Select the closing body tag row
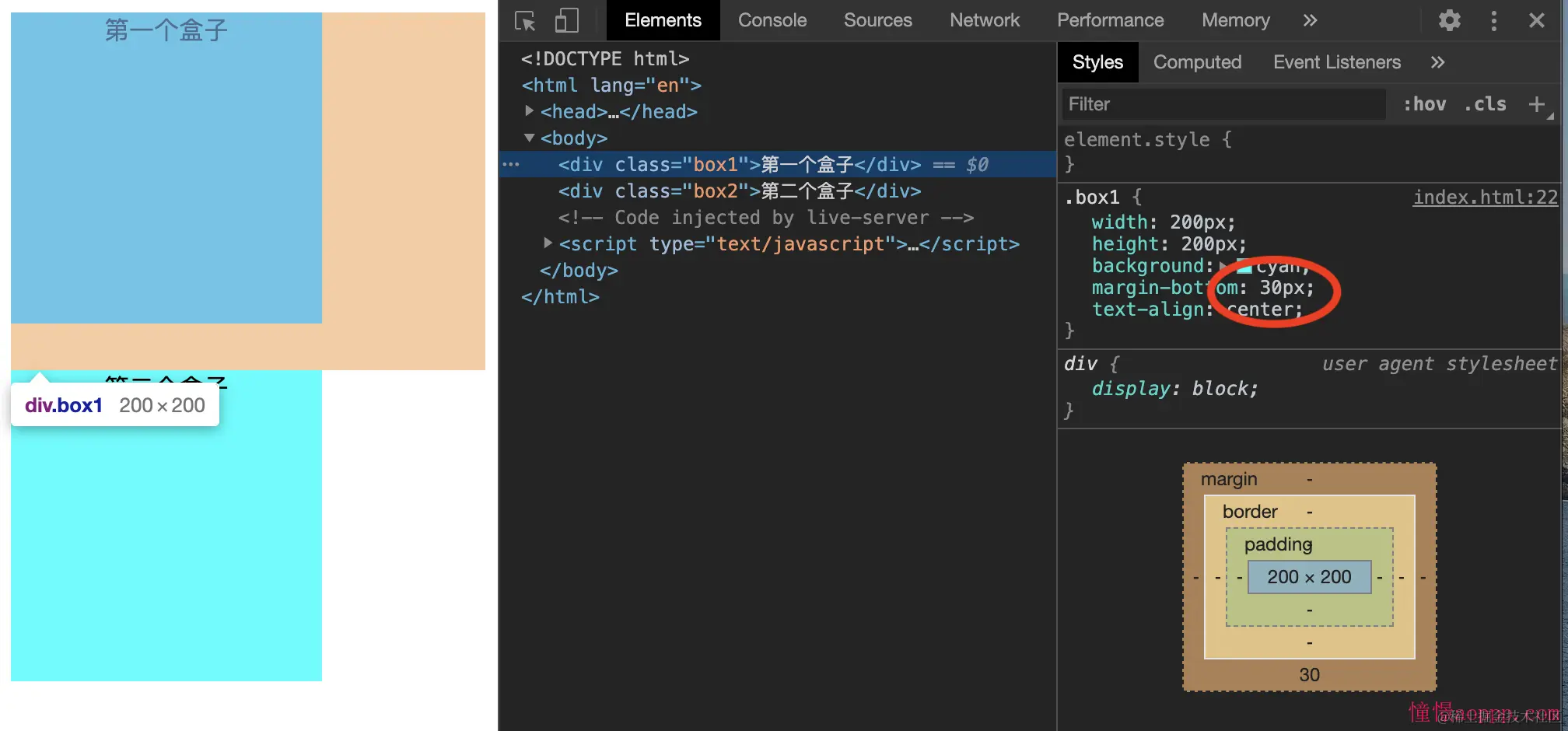 click(x=778, y=270)
